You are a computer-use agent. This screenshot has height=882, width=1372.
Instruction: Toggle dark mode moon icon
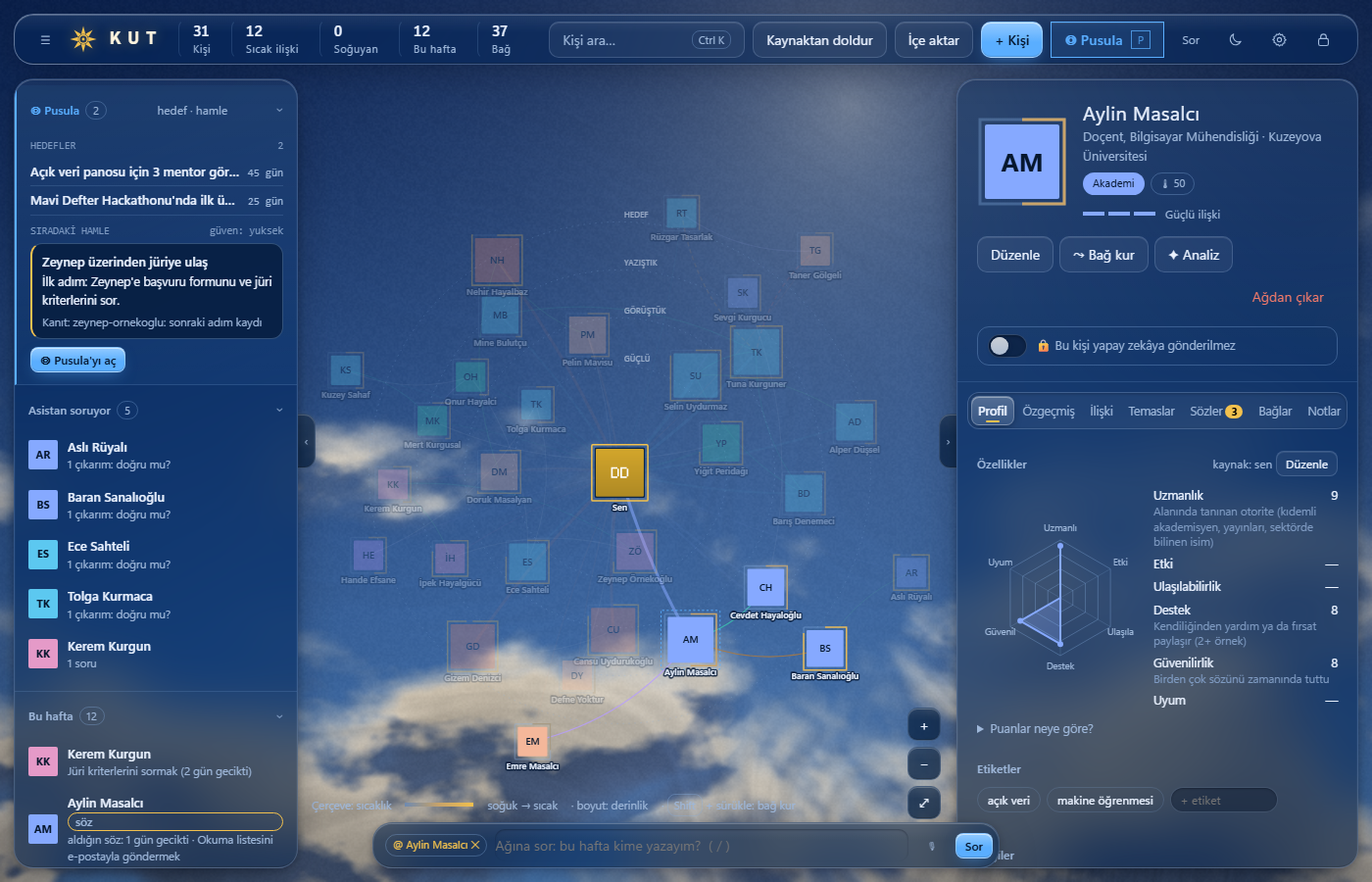click(1235, 40)
